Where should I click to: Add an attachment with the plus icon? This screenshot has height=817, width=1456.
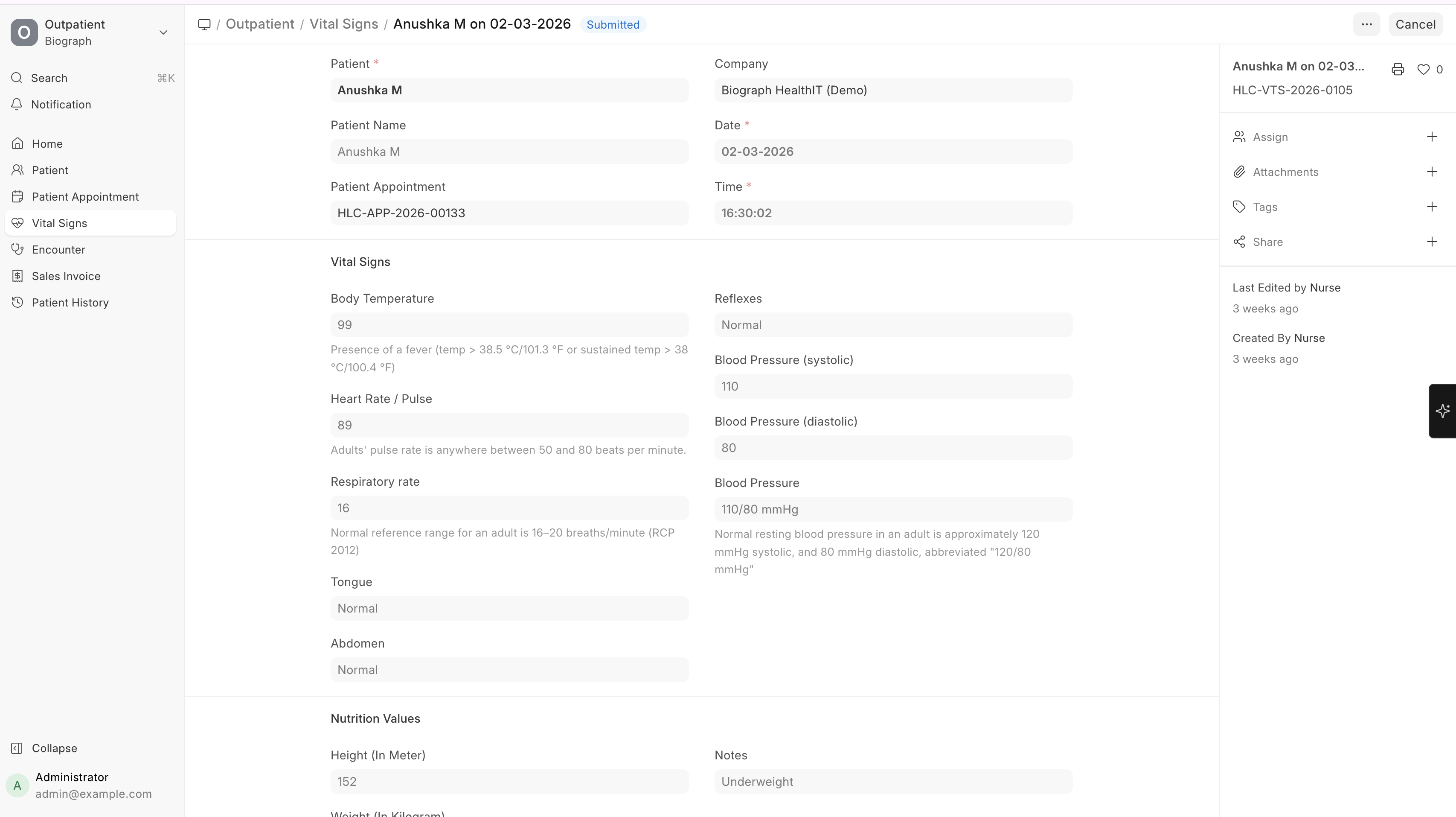click(1431, 172)
